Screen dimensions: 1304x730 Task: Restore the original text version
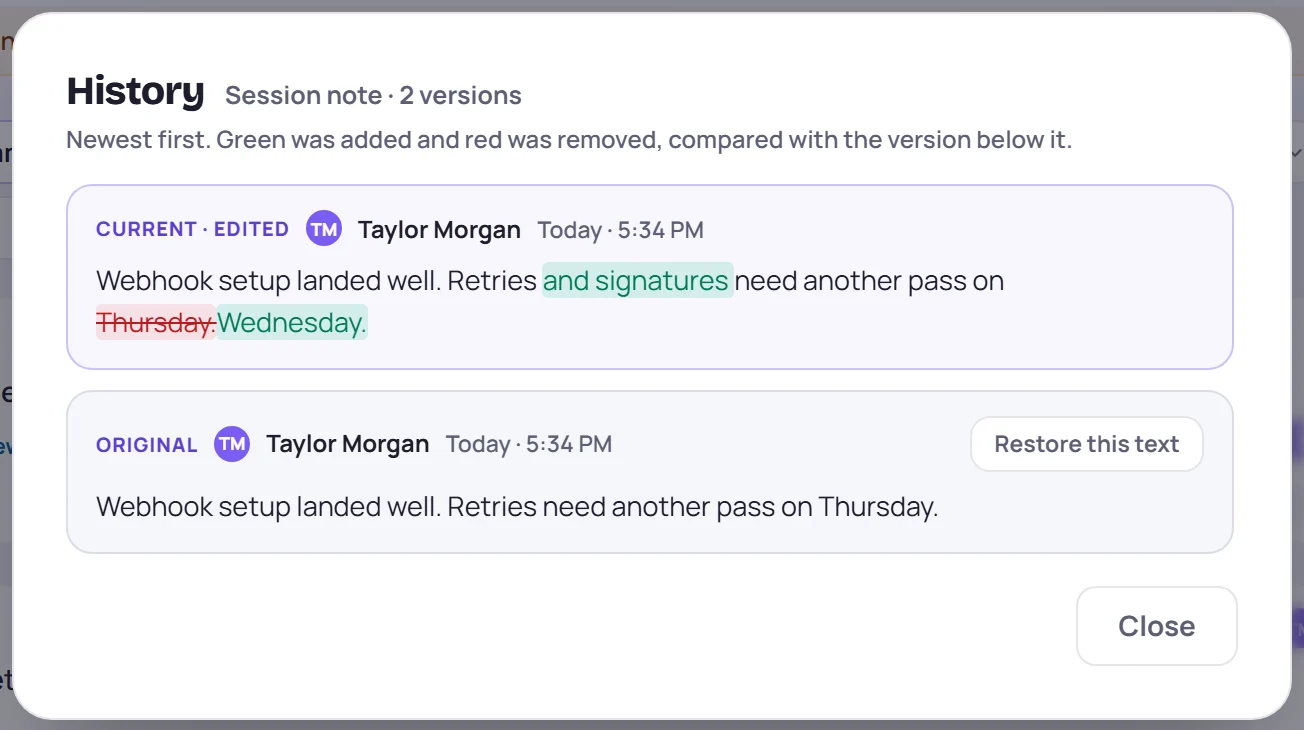tap(1087, 444)
